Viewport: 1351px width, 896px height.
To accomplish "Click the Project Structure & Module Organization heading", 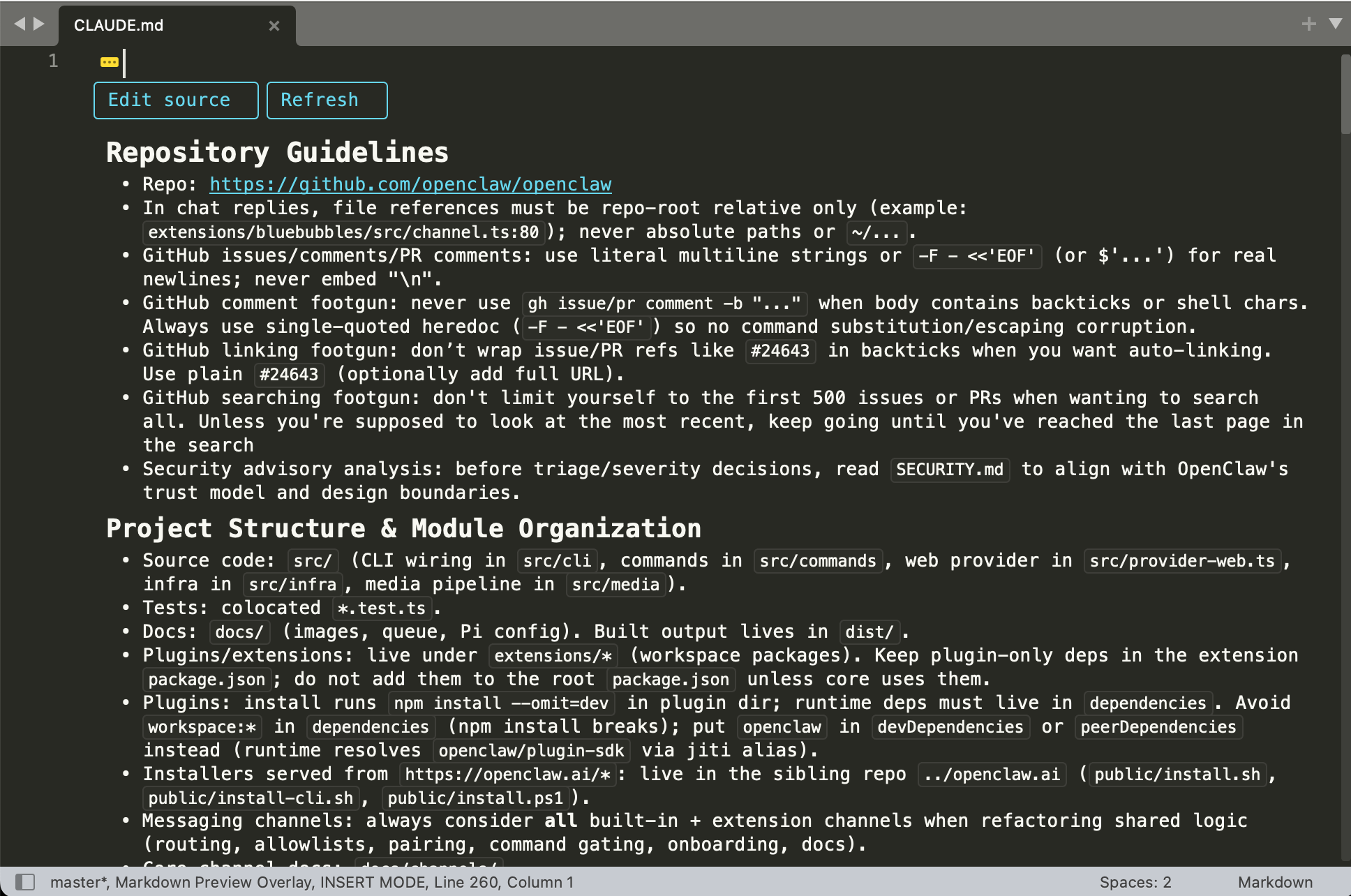I will click(x=403, y=528).
